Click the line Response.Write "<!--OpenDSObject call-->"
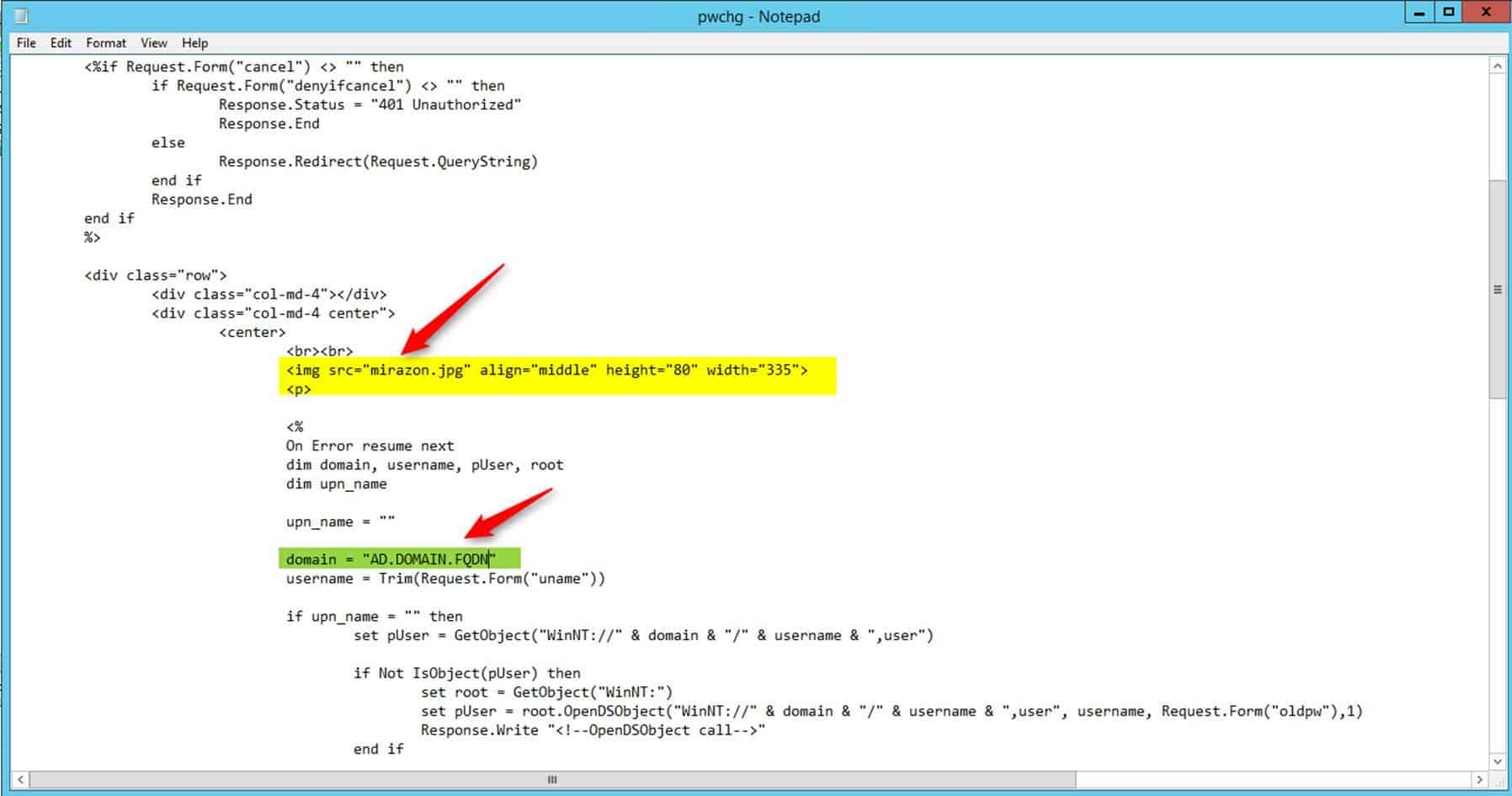The height and width of the screenshot is (796, 1512). [593, 730]
